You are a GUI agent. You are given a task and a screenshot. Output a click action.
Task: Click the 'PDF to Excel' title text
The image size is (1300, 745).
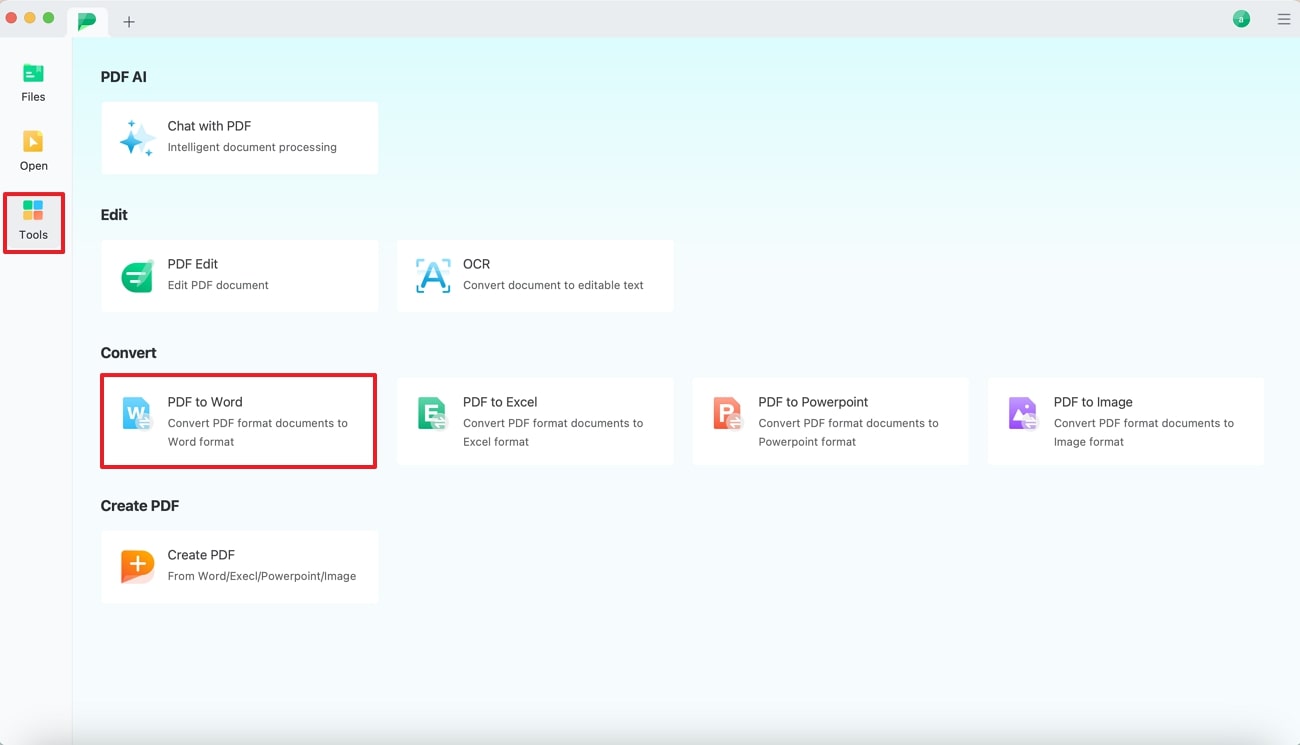pyautogui.click(x=500, y=402)
